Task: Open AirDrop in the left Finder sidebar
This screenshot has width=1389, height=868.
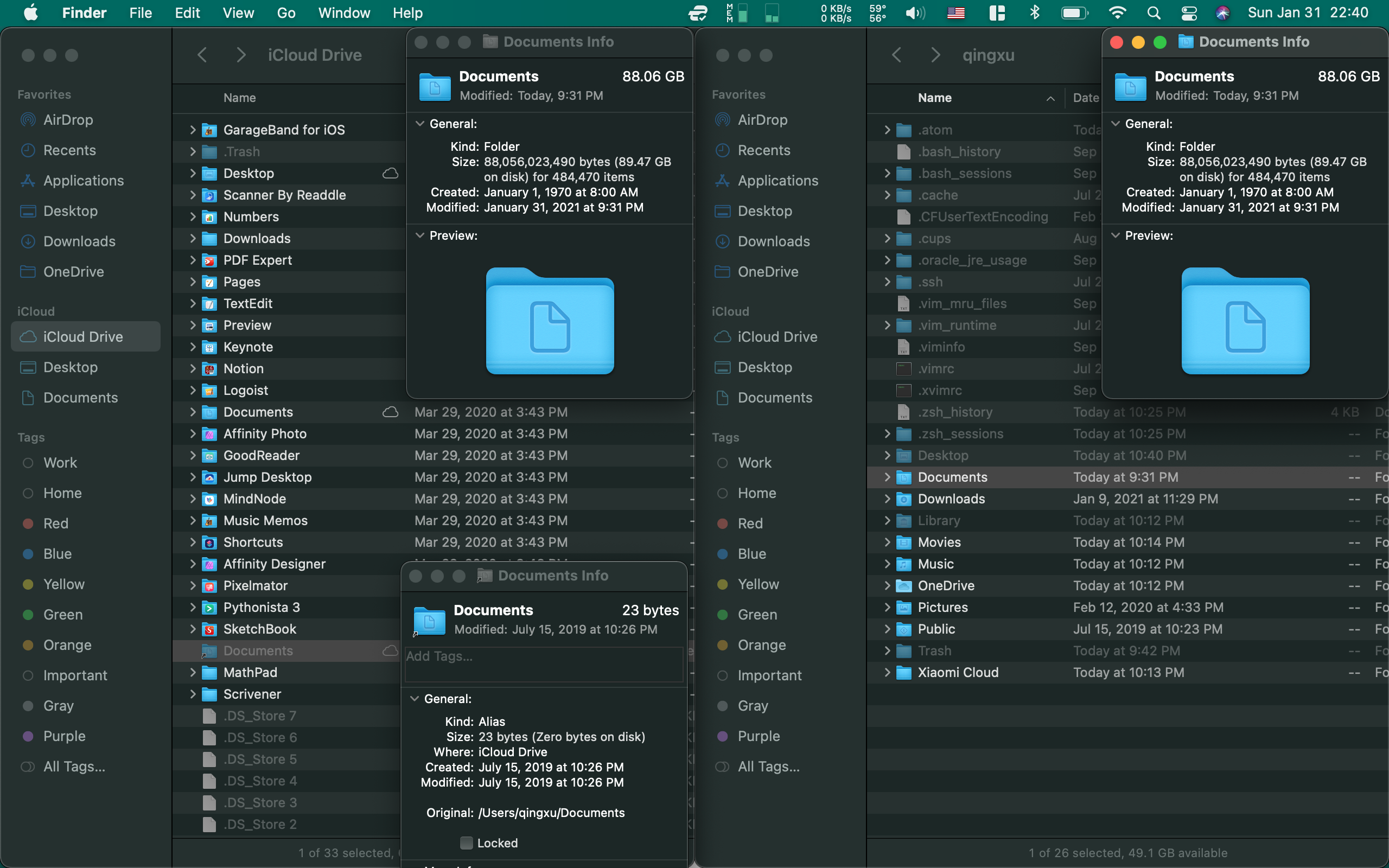Action: (68, 120)
